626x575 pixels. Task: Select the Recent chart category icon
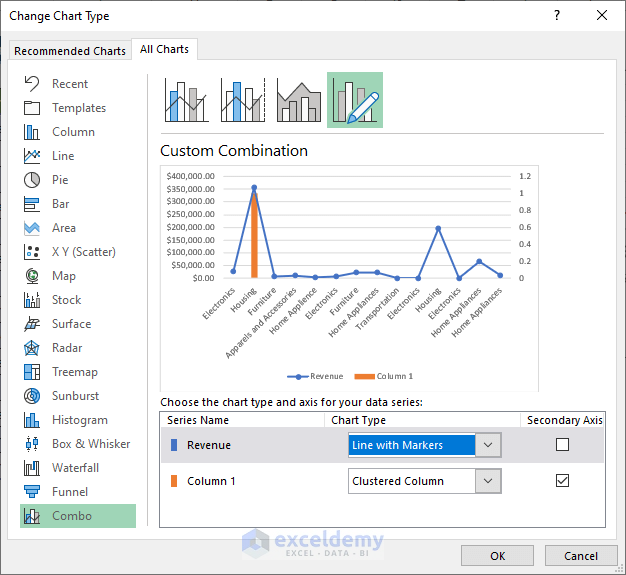click(32, 84)
